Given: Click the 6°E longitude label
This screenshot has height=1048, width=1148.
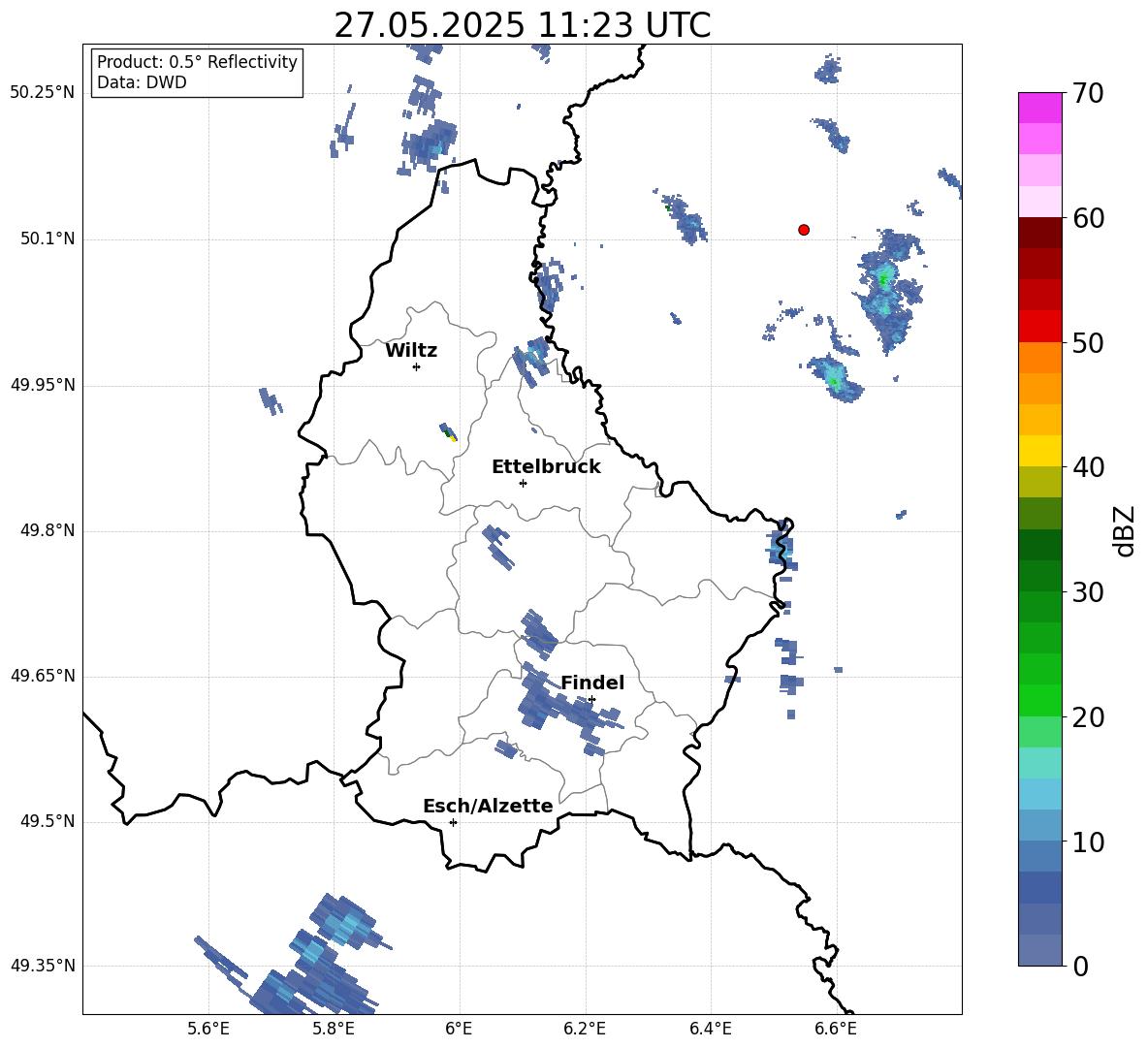Looking at the screenshot, I should coord(459,1029).
